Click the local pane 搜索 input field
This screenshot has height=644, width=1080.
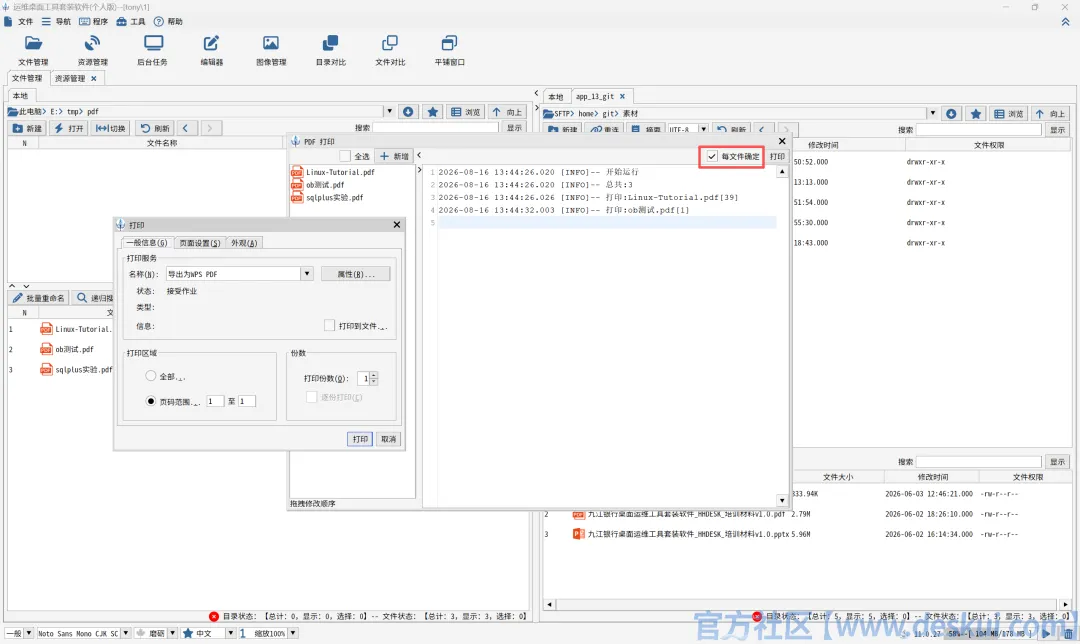click(435, 128)
